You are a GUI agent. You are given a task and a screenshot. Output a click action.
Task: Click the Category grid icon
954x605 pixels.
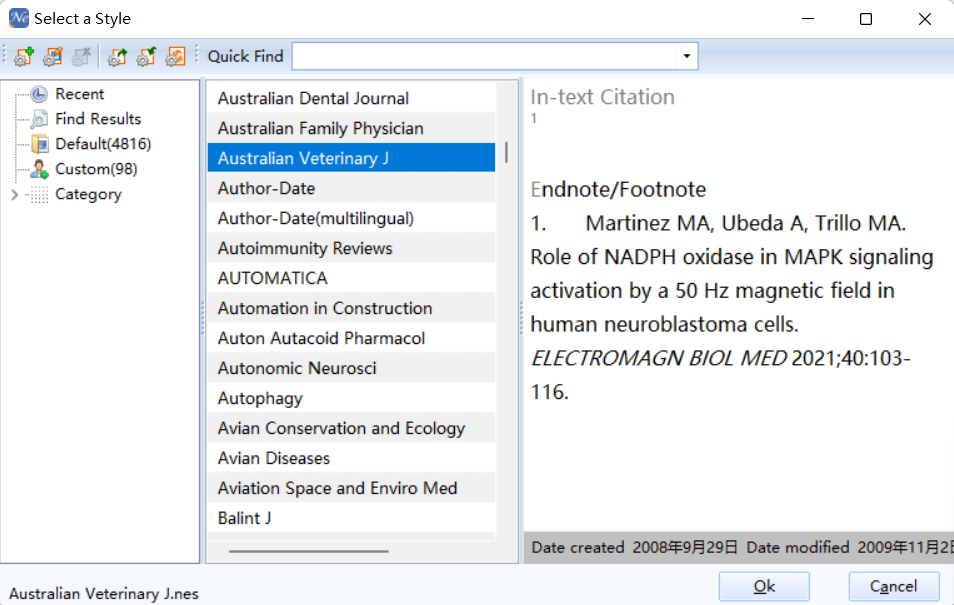tap(39, 194)
